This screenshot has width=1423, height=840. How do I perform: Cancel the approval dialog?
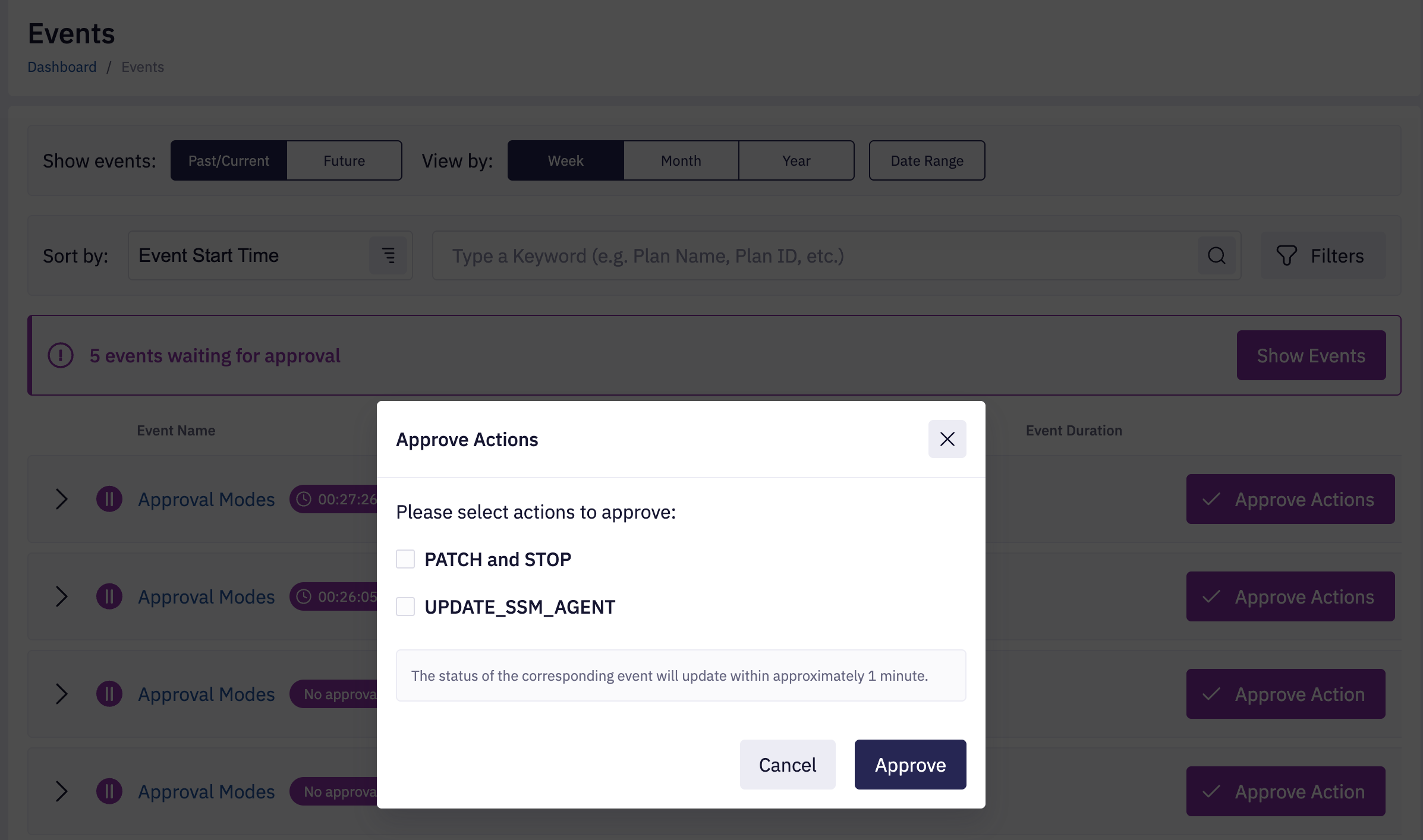788,765
